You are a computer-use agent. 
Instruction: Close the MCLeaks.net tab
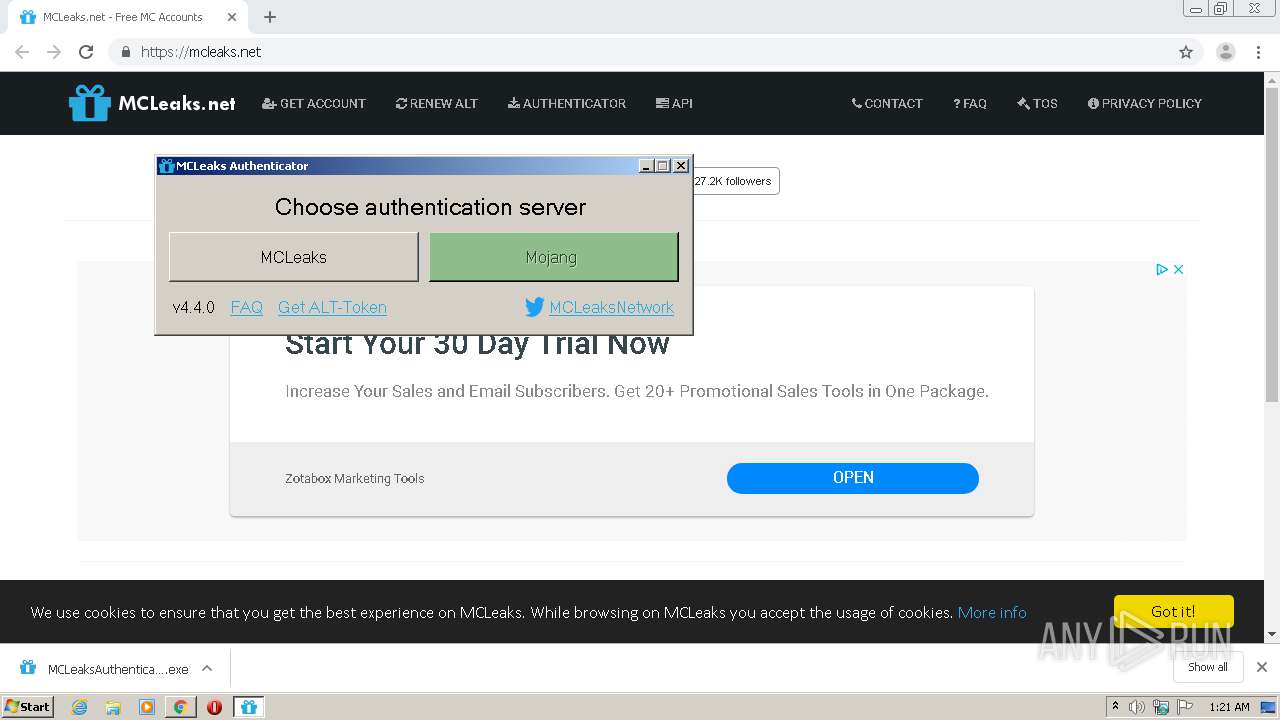232,17
